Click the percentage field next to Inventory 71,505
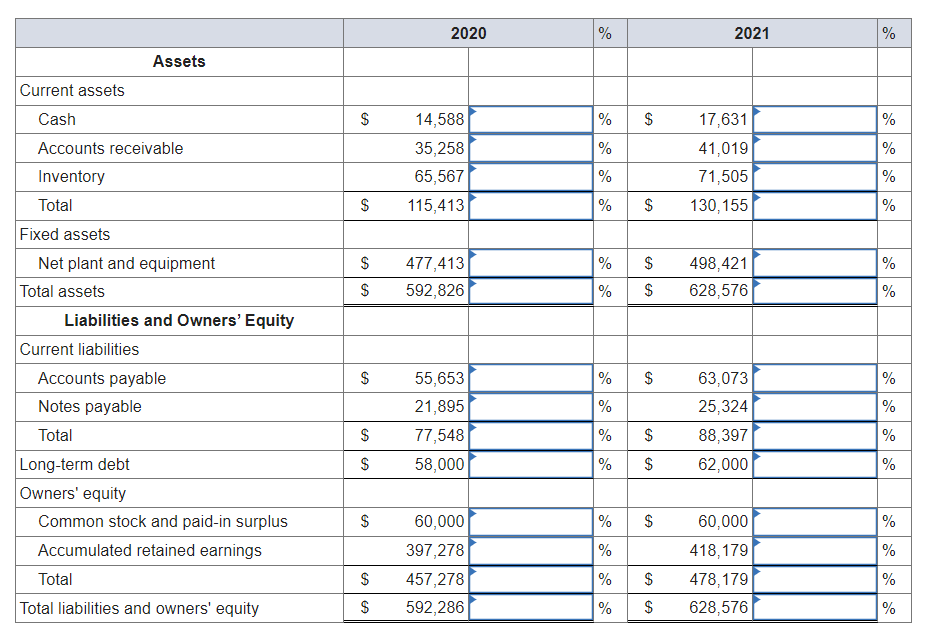Image resolution: width=941 pixels, height=633 pixels. click(x=813, y=176)
